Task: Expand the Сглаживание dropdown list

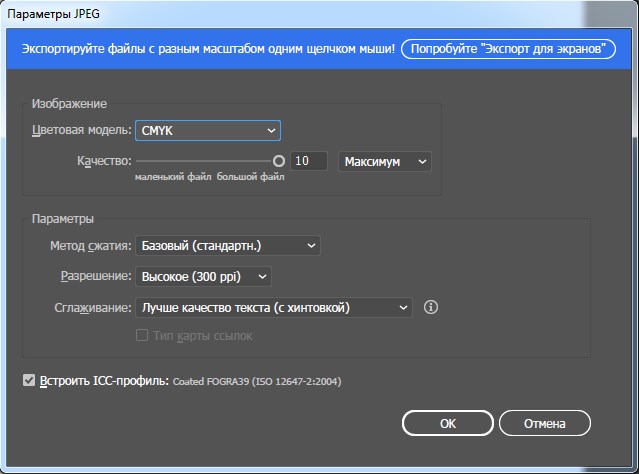Action: [274, 308]
